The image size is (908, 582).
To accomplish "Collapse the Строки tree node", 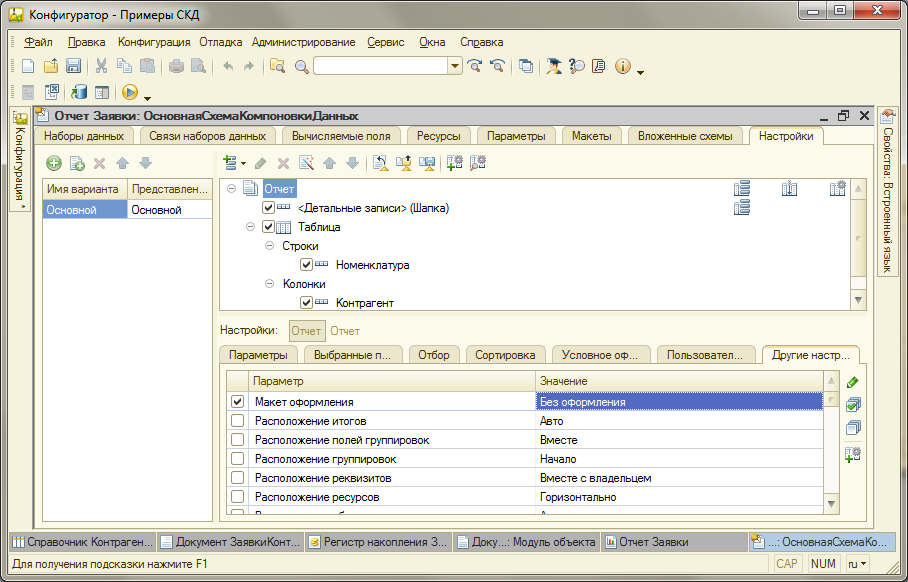I will [x=269, y=246].
